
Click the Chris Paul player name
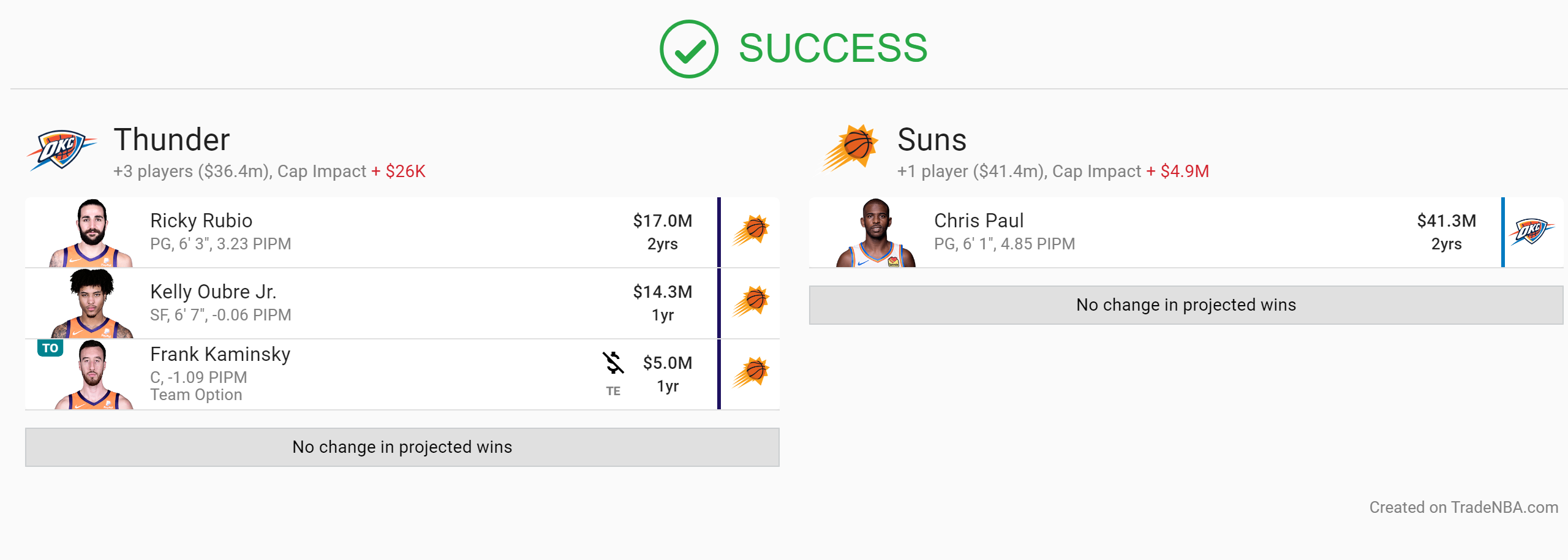click(979, 221)
